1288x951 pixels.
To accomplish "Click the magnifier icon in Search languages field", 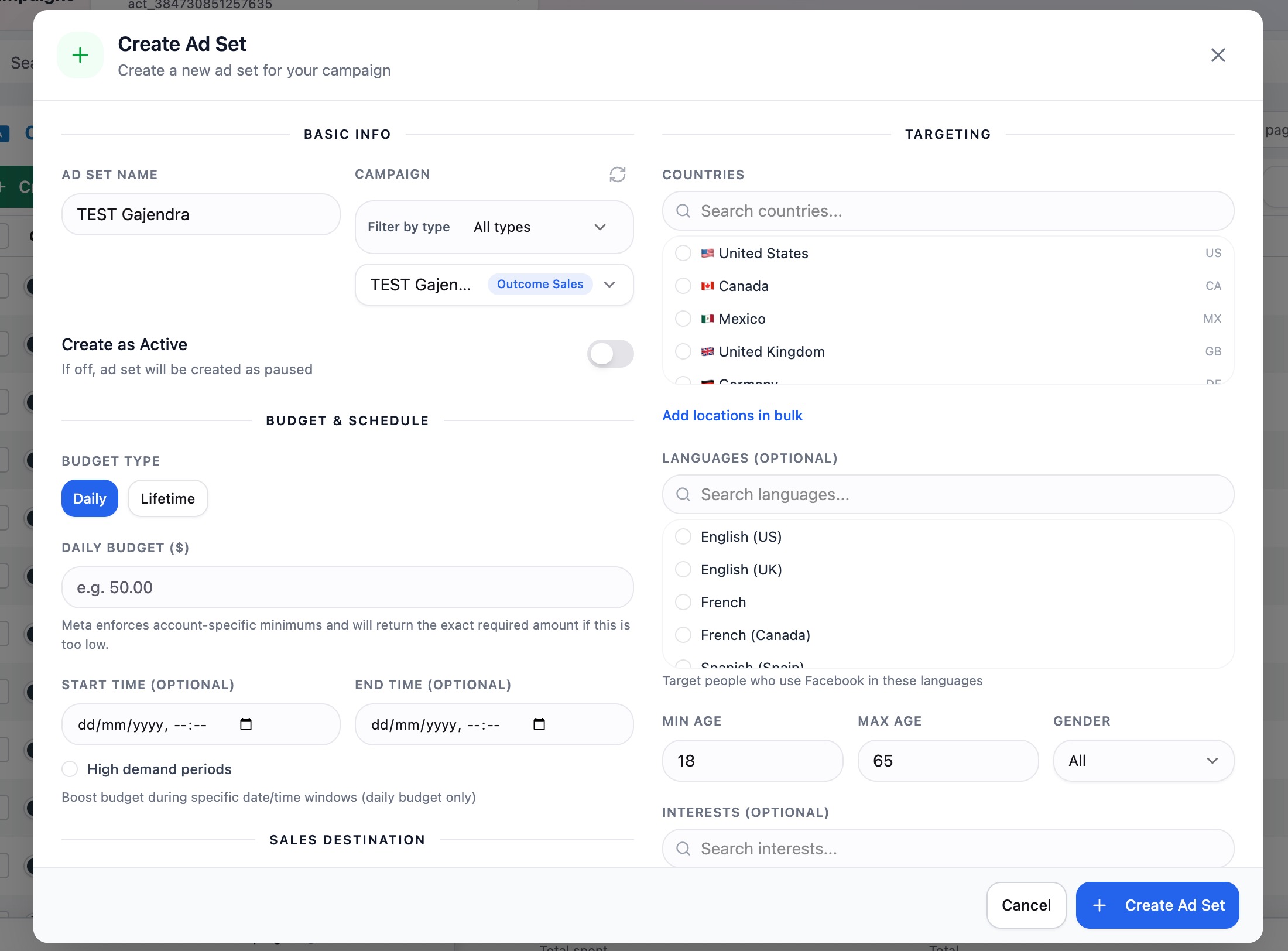I will [x=682, y=494].
